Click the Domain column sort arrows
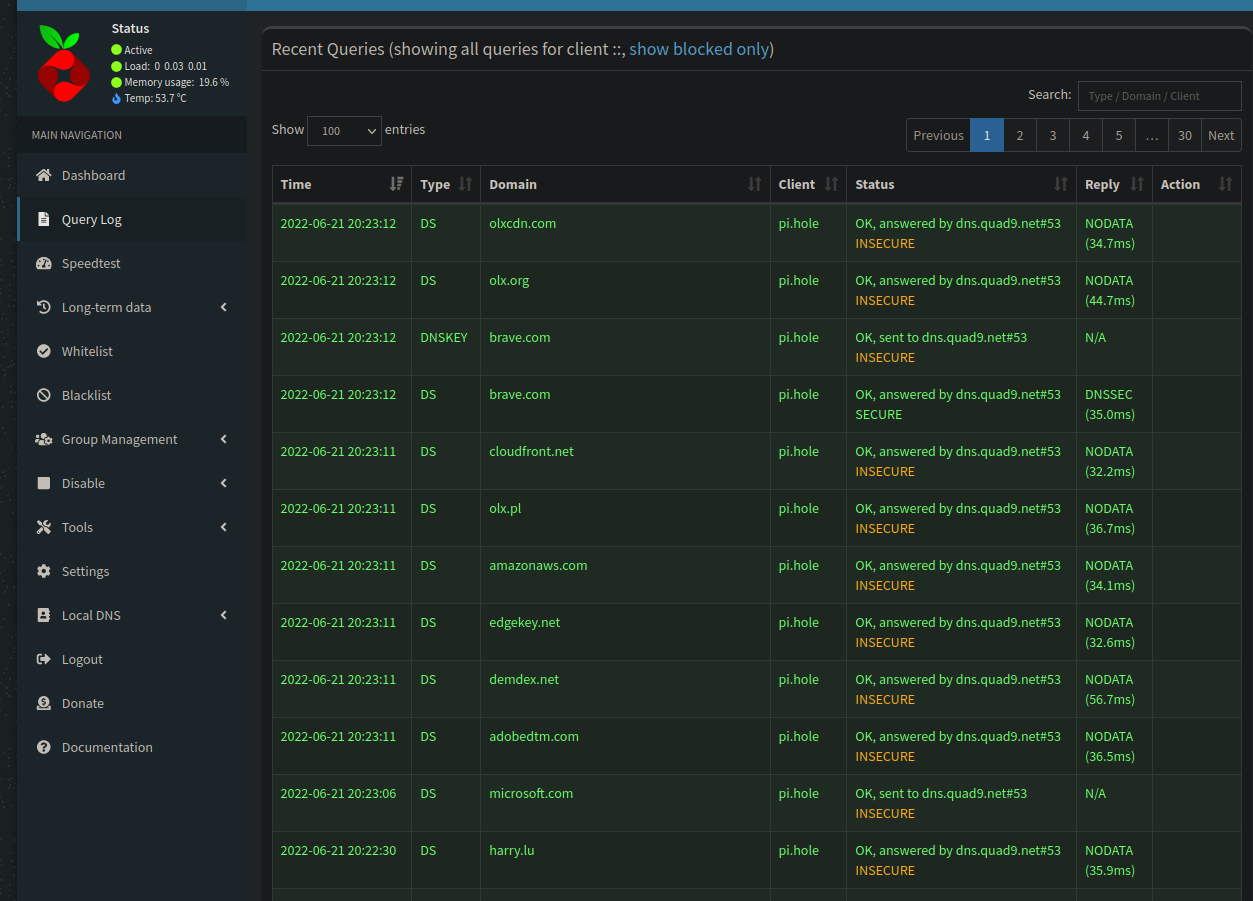1253x901 pixels. pyautogui.click(x=755, y=184)
